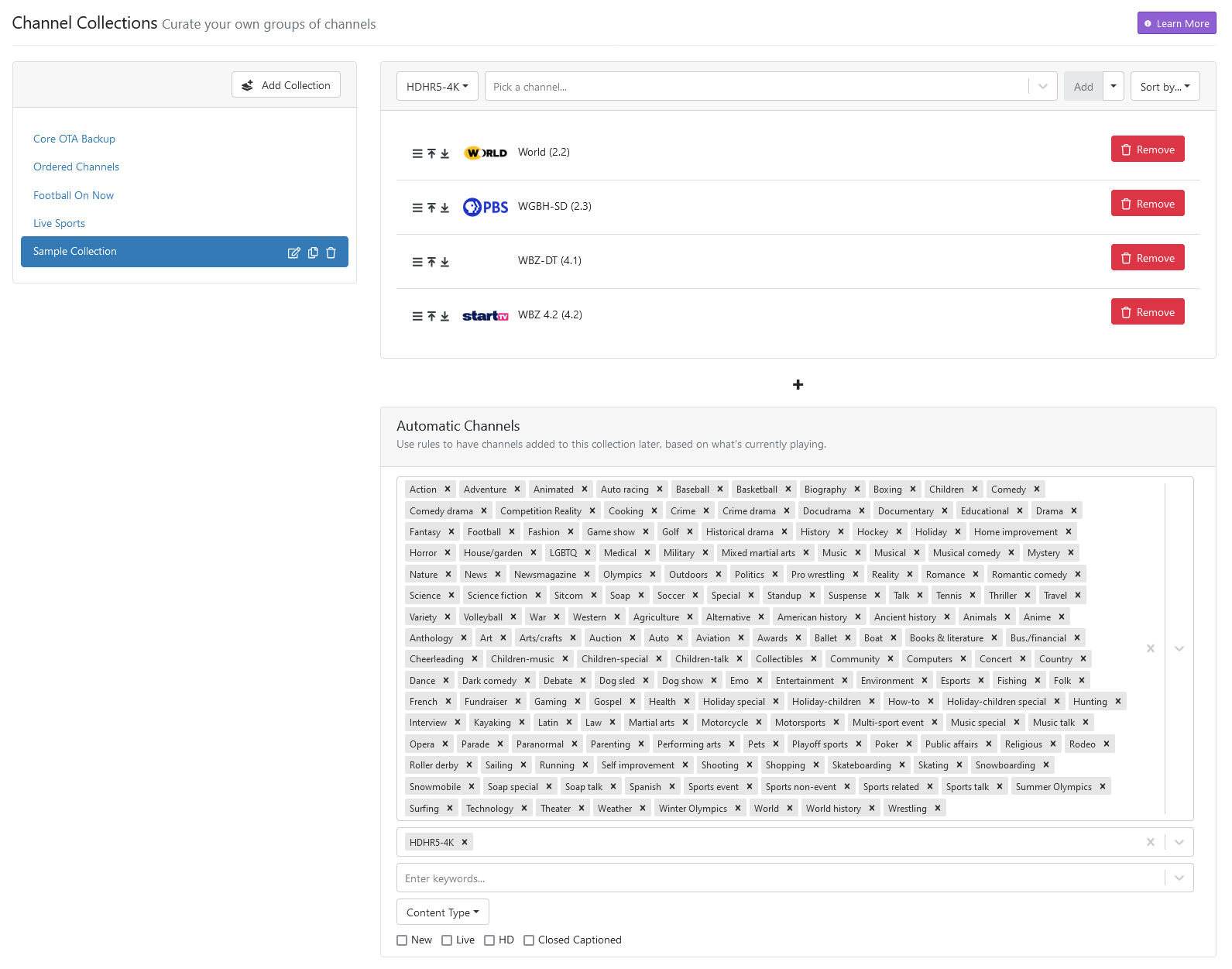Image resolution: width=1232 pixels, height=969 pixels.
Task: Click the edit icon on Sample Collection
Action: [x=293, y=253]
